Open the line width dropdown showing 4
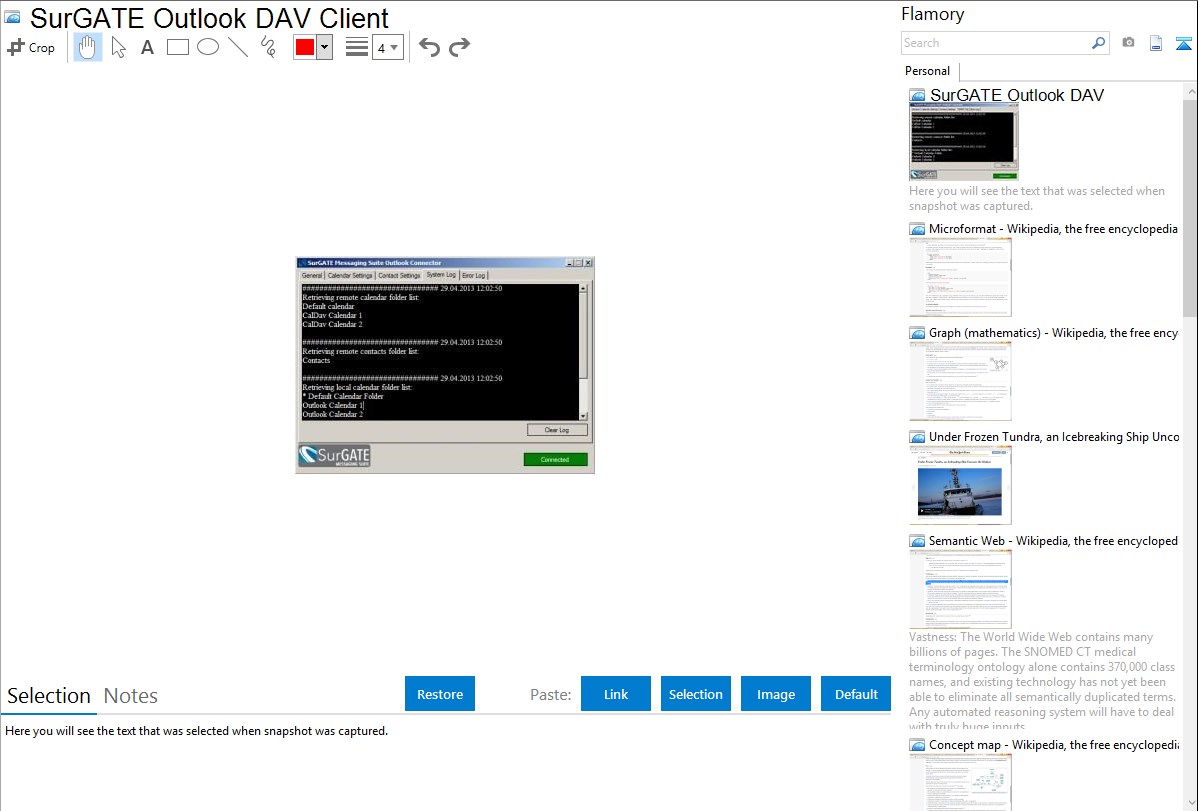This screenshot has width=1198, height=811. tap(387, 48)
